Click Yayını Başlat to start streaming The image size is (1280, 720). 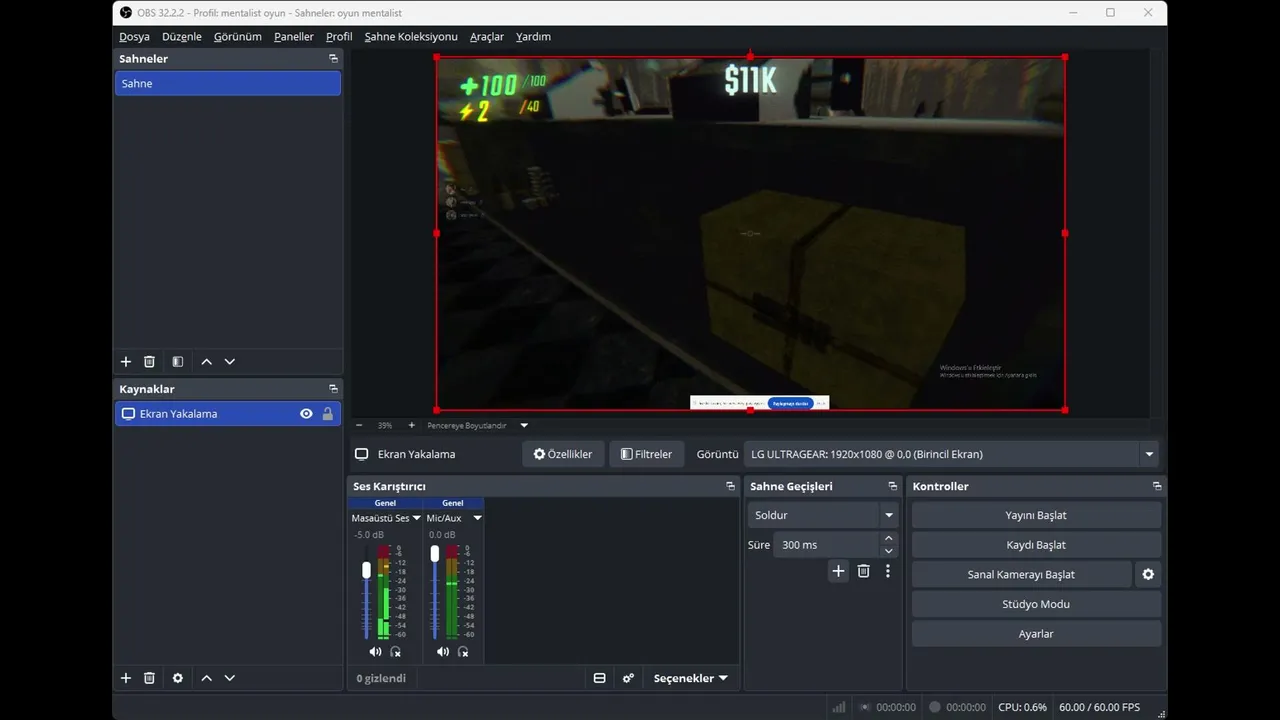click(x=1036, y=515)
